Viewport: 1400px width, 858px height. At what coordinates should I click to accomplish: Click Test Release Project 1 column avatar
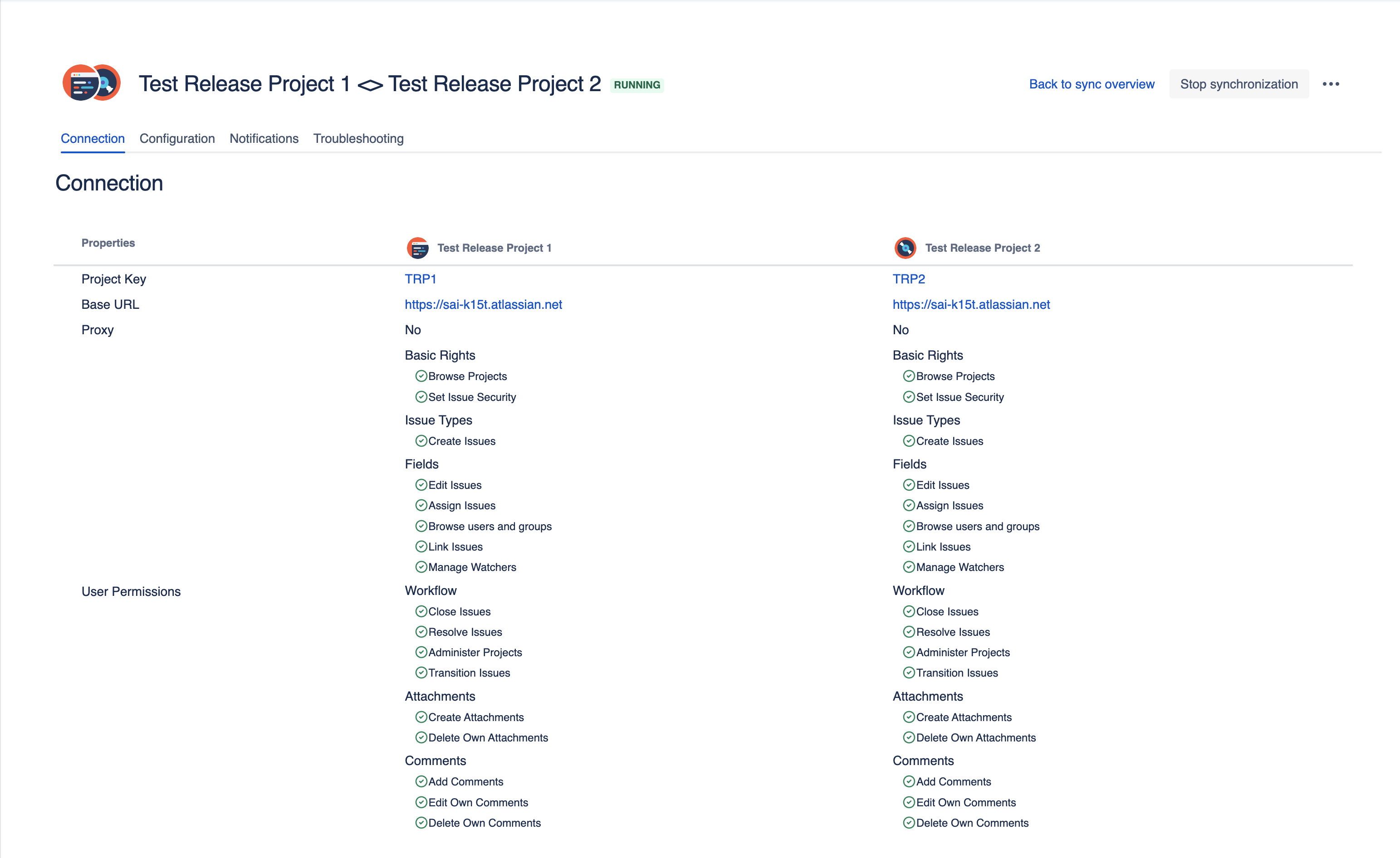pos(418,248)
